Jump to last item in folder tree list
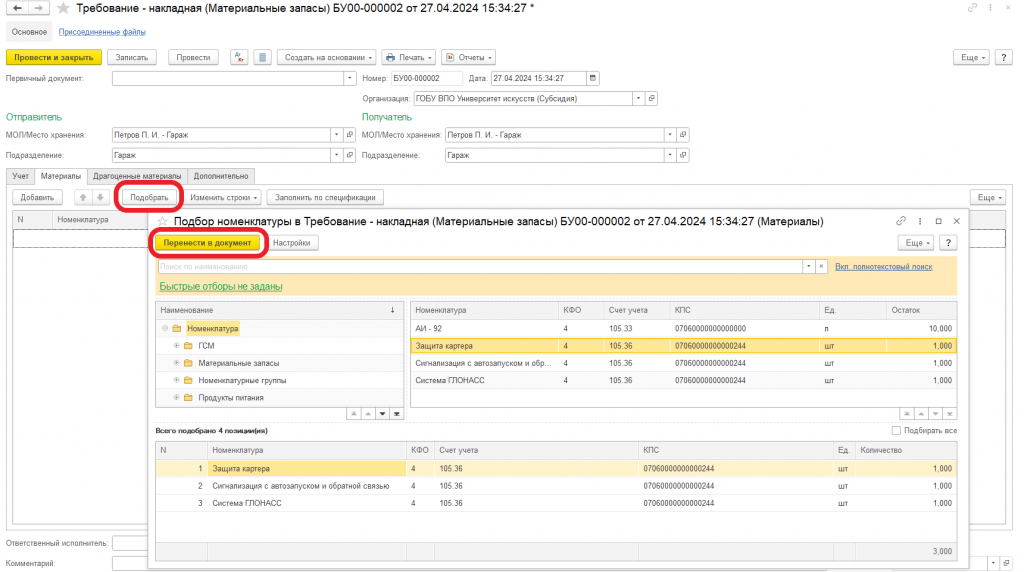 (396, 414)
